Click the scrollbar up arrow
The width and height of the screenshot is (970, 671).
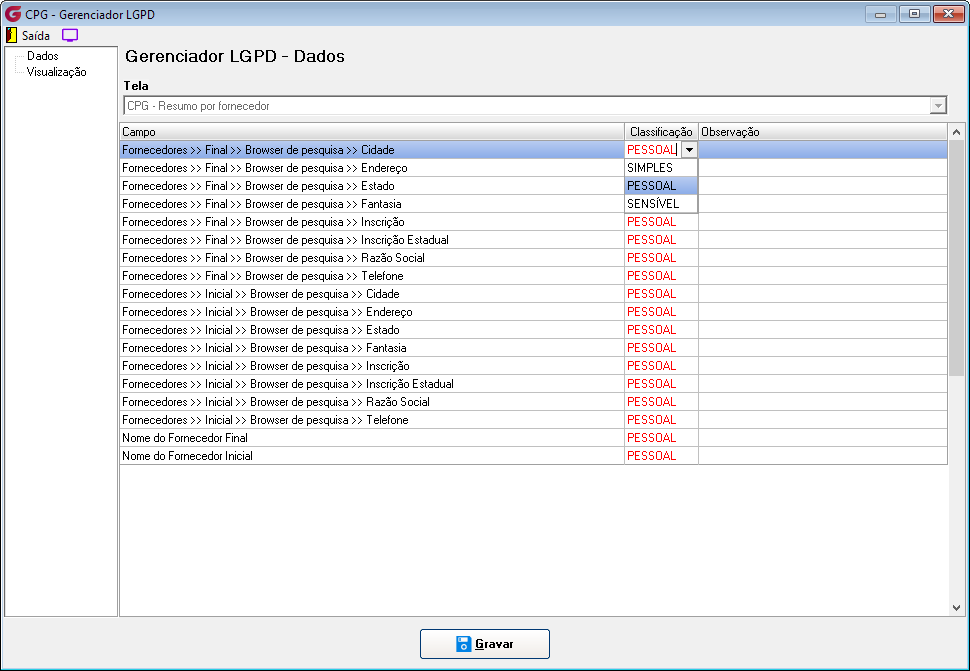tap(956, 132)
